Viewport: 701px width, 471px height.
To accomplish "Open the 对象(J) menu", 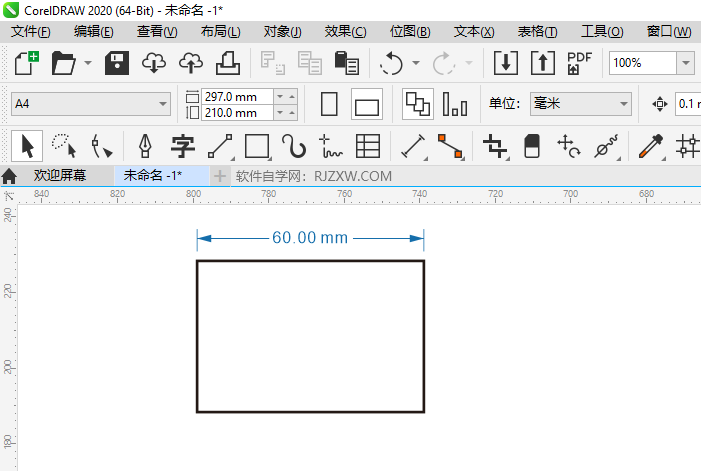I will coord(283,32).
